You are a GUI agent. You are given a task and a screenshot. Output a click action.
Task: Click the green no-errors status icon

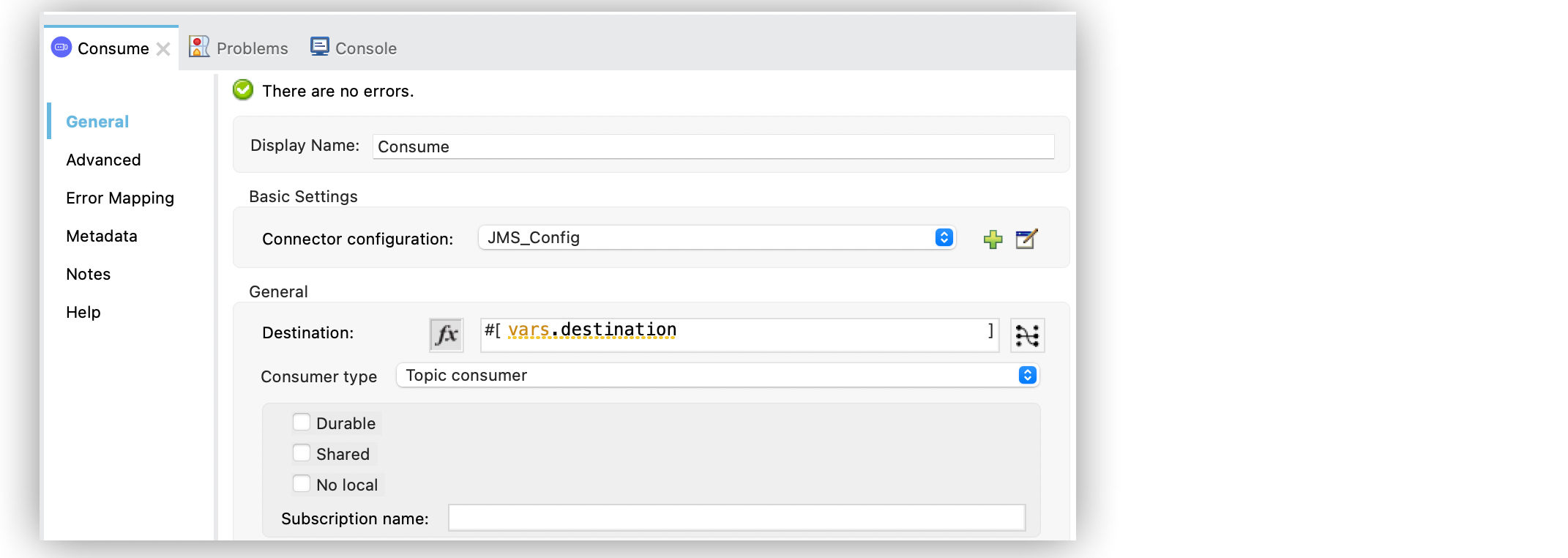pyautogui.click(x=243, y=90)
